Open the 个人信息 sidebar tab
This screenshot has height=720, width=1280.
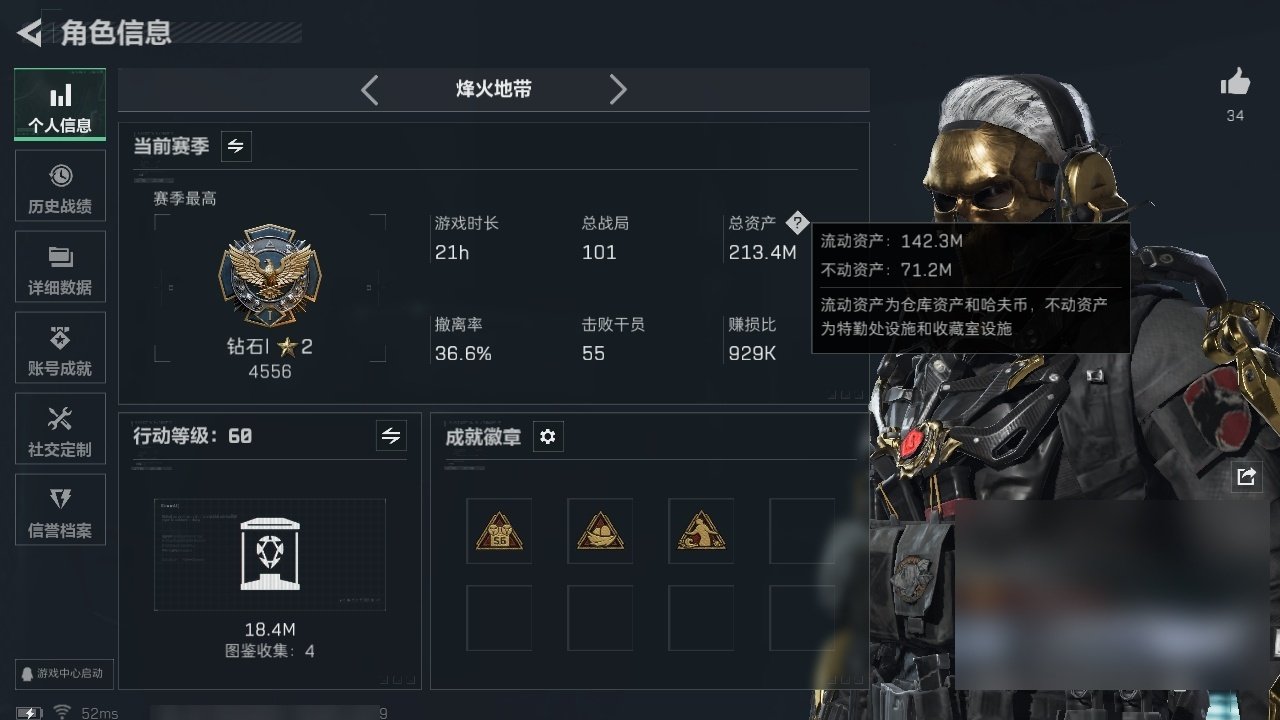point(60,104)
